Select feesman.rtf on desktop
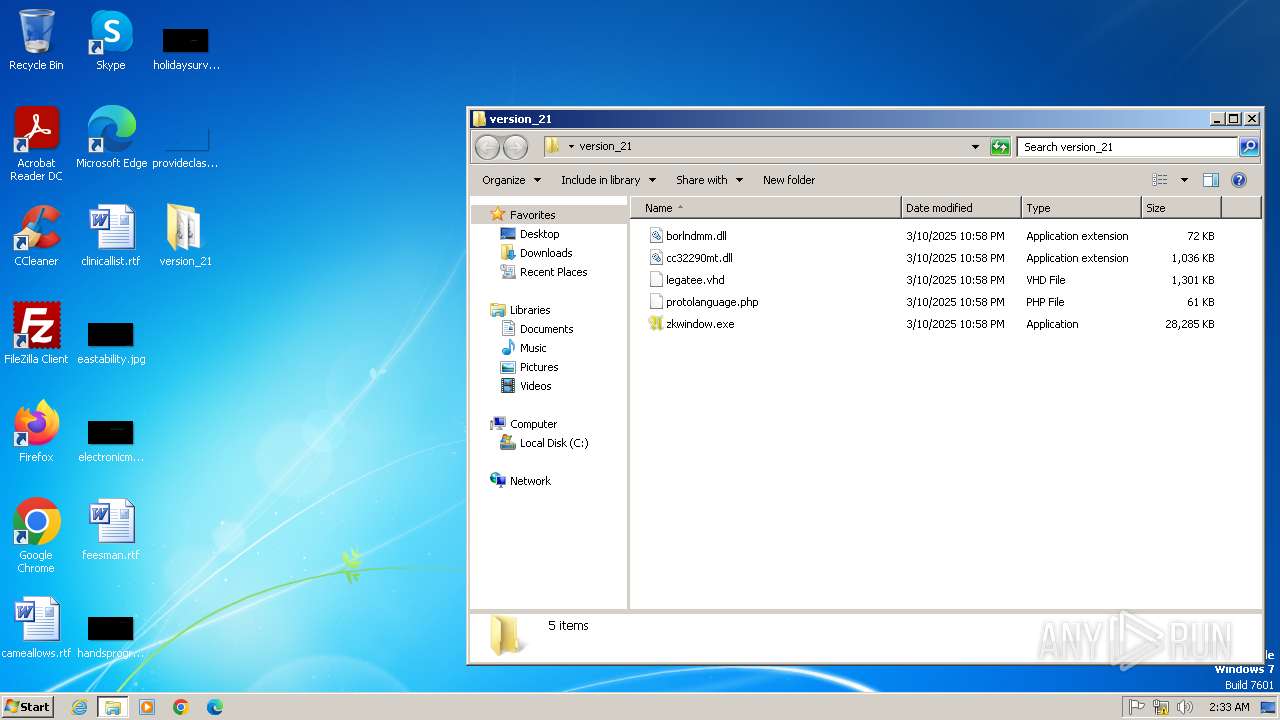 coord(110,530)
